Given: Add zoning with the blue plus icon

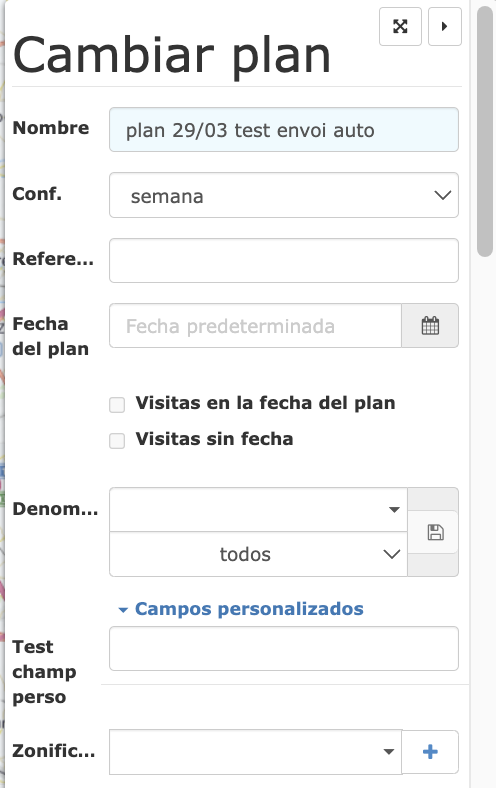Looking at the screenshot, I should pyautogui.click(x=430, y=752).
